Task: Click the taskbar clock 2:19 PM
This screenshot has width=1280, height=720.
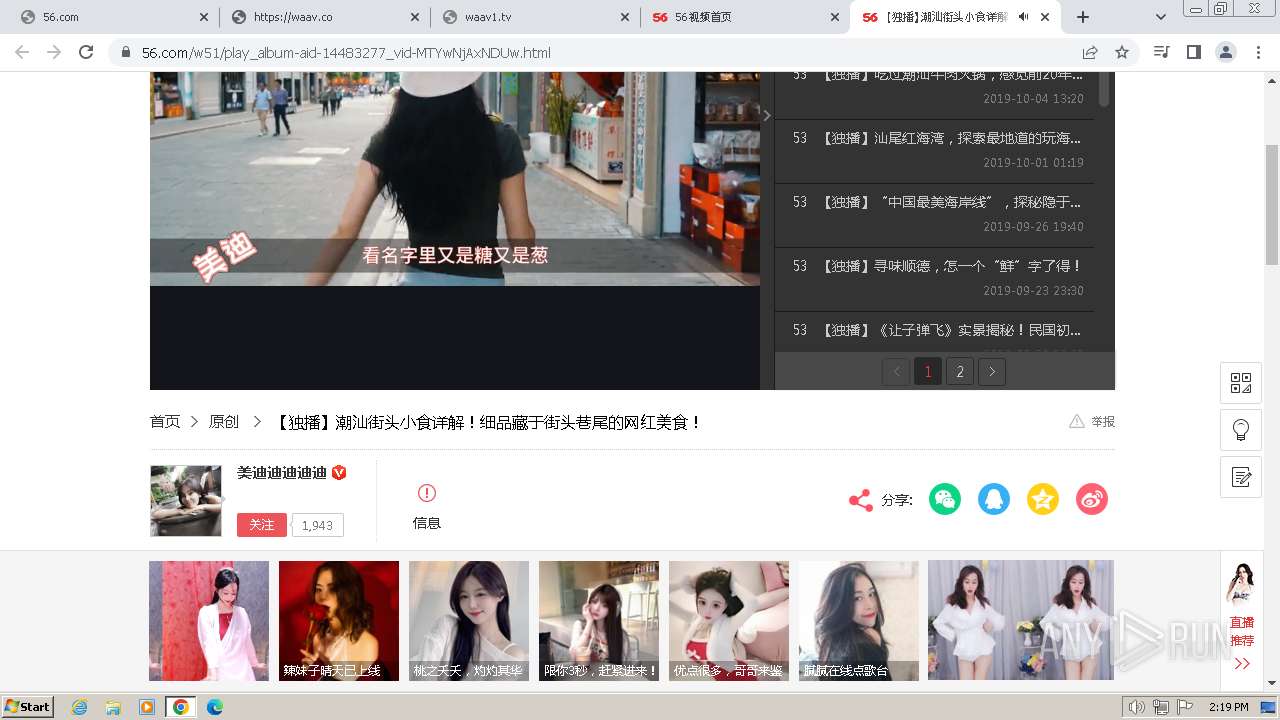Action: point(1228,707)
